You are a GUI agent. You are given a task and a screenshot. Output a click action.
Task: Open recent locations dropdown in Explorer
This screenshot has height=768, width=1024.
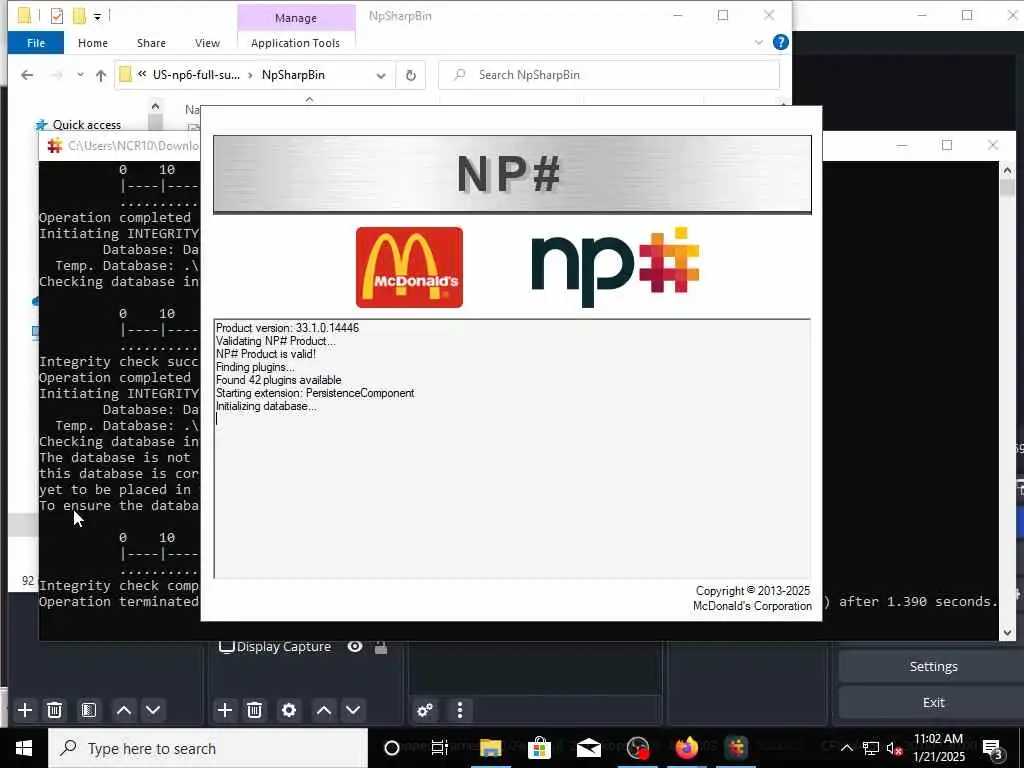80,75
